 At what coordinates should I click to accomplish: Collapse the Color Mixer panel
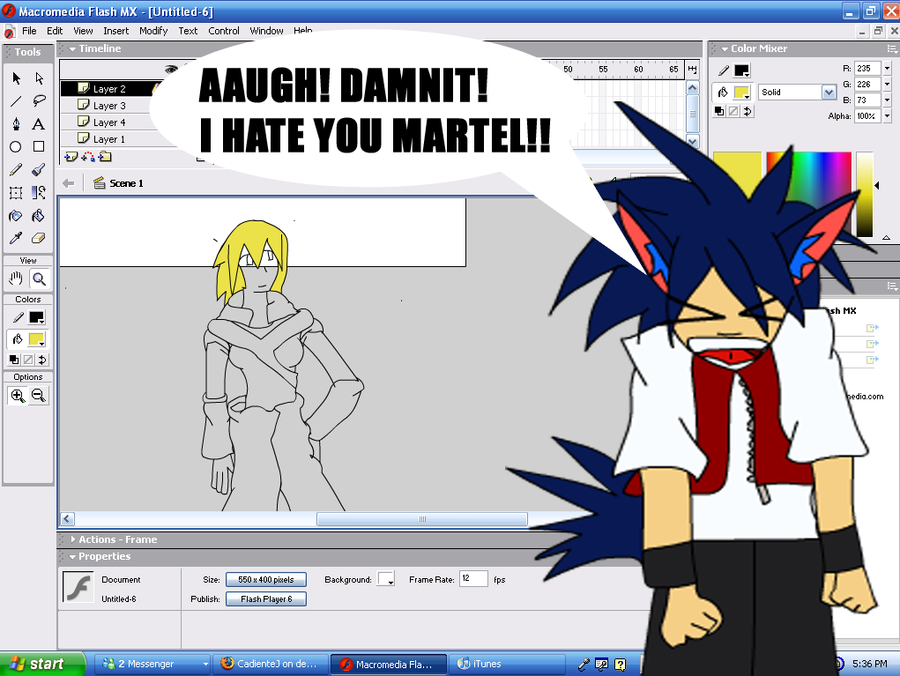[x=724, y=49]
